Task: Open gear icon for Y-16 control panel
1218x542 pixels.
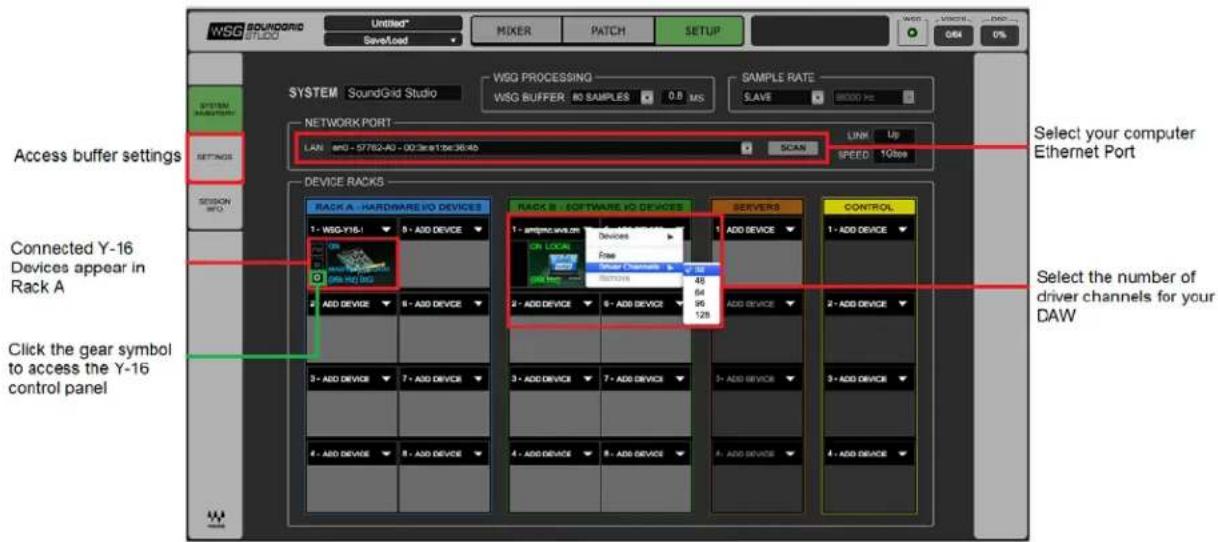Action: coord(317,276)
